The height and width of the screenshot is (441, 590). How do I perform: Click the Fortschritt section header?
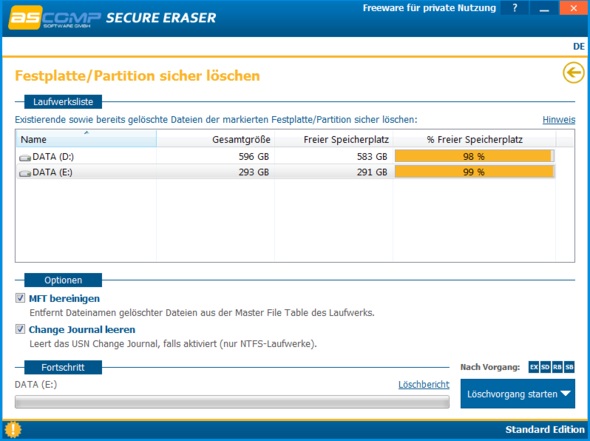pyautogui.click(x=63, y=367)
